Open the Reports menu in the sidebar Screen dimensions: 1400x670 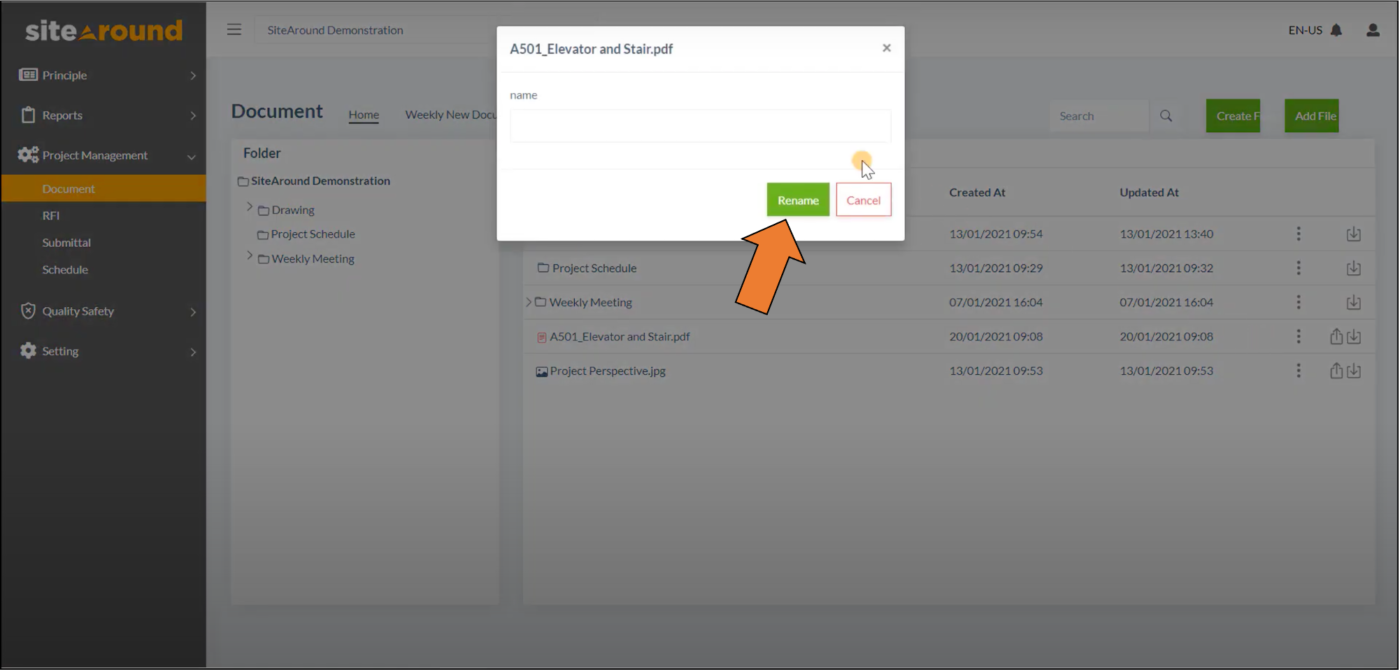tap(60, 115)
